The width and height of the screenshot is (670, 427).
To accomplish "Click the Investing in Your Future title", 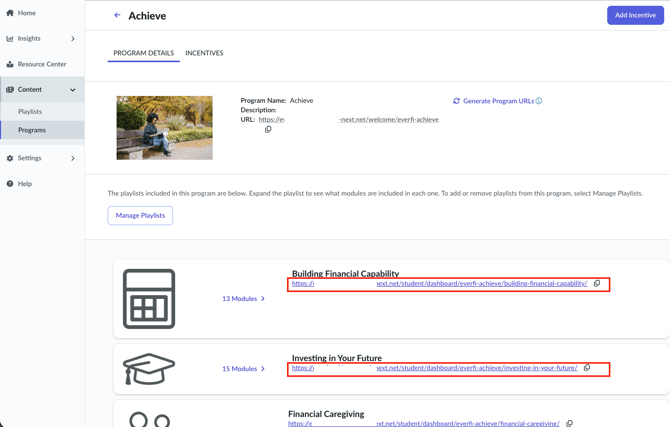I will pos(337,358).
